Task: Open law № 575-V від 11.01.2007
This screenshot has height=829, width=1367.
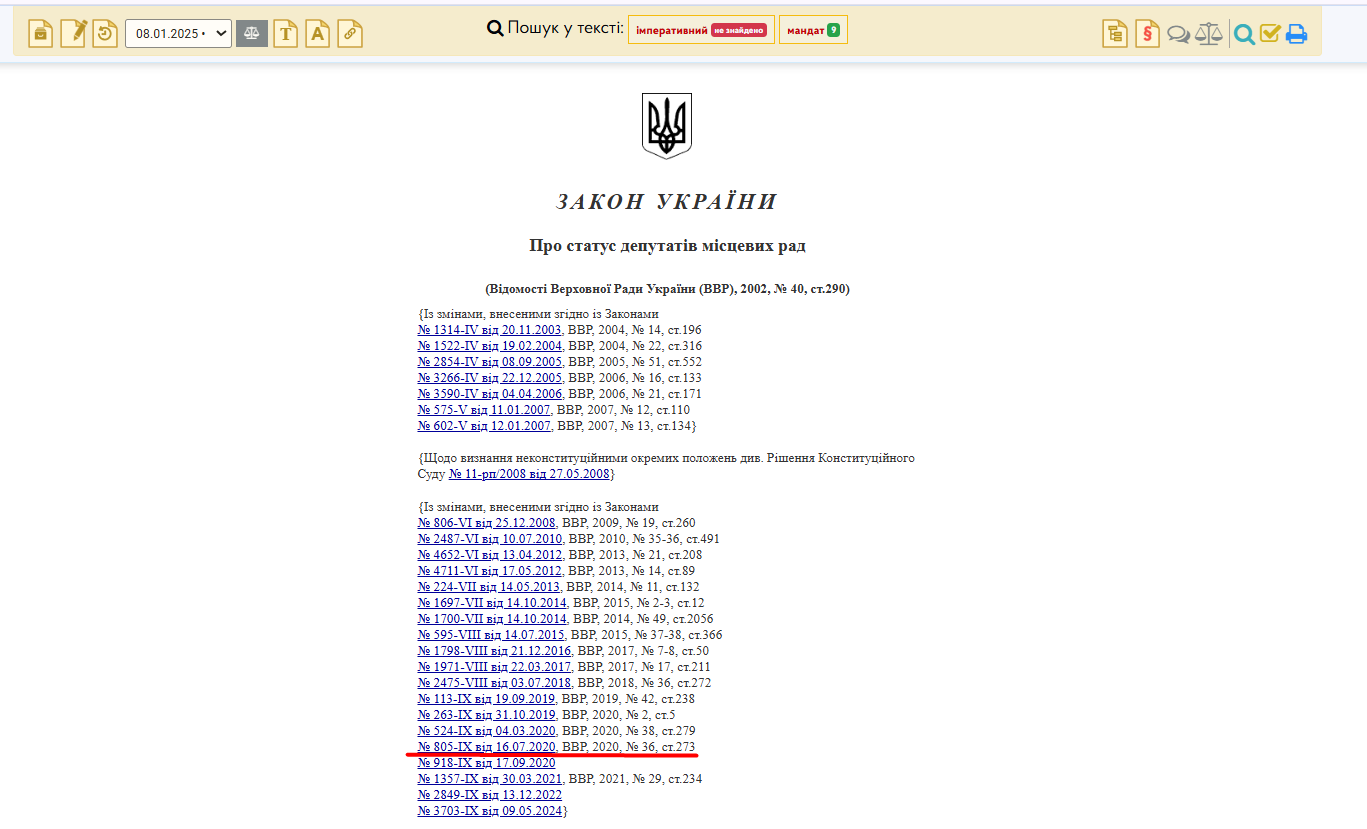Action: (484, 410)
